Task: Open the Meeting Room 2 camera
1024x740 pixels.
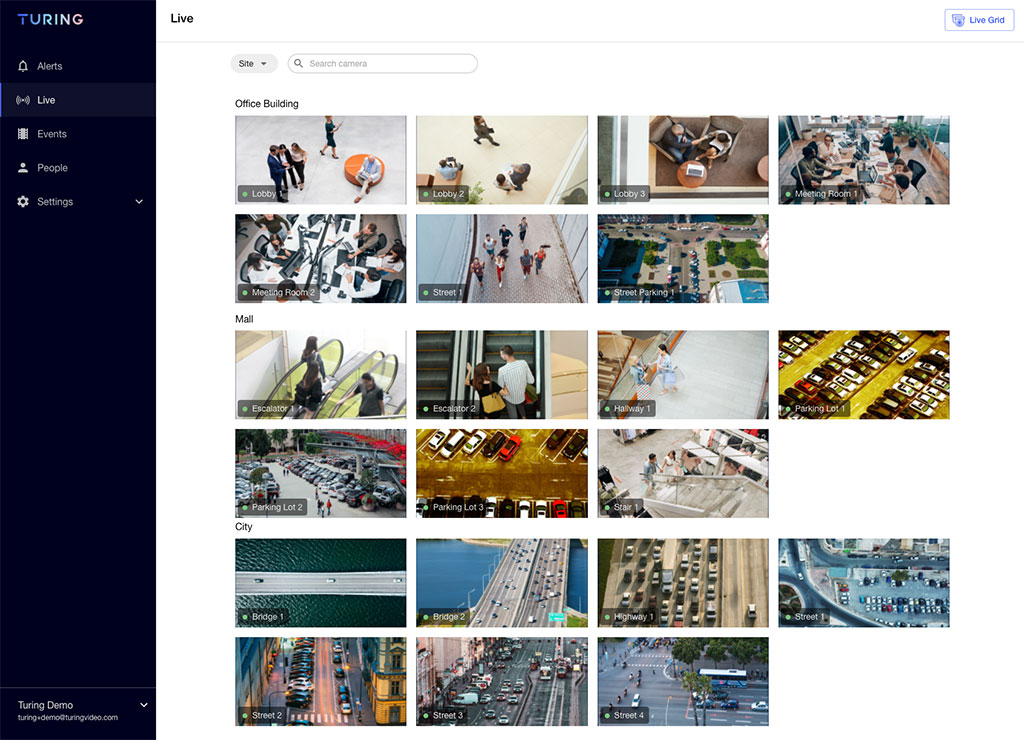Action: [321, 259]
